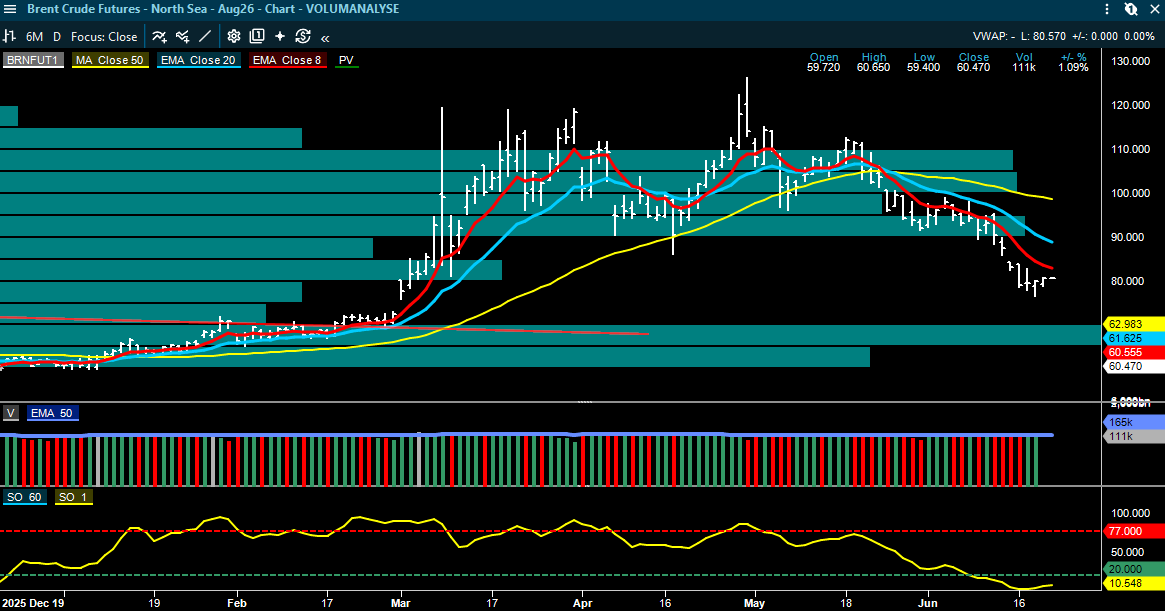Select the trend line drawing tool
This screenshot has width=1165, height=611.
[x=205, y=36]
